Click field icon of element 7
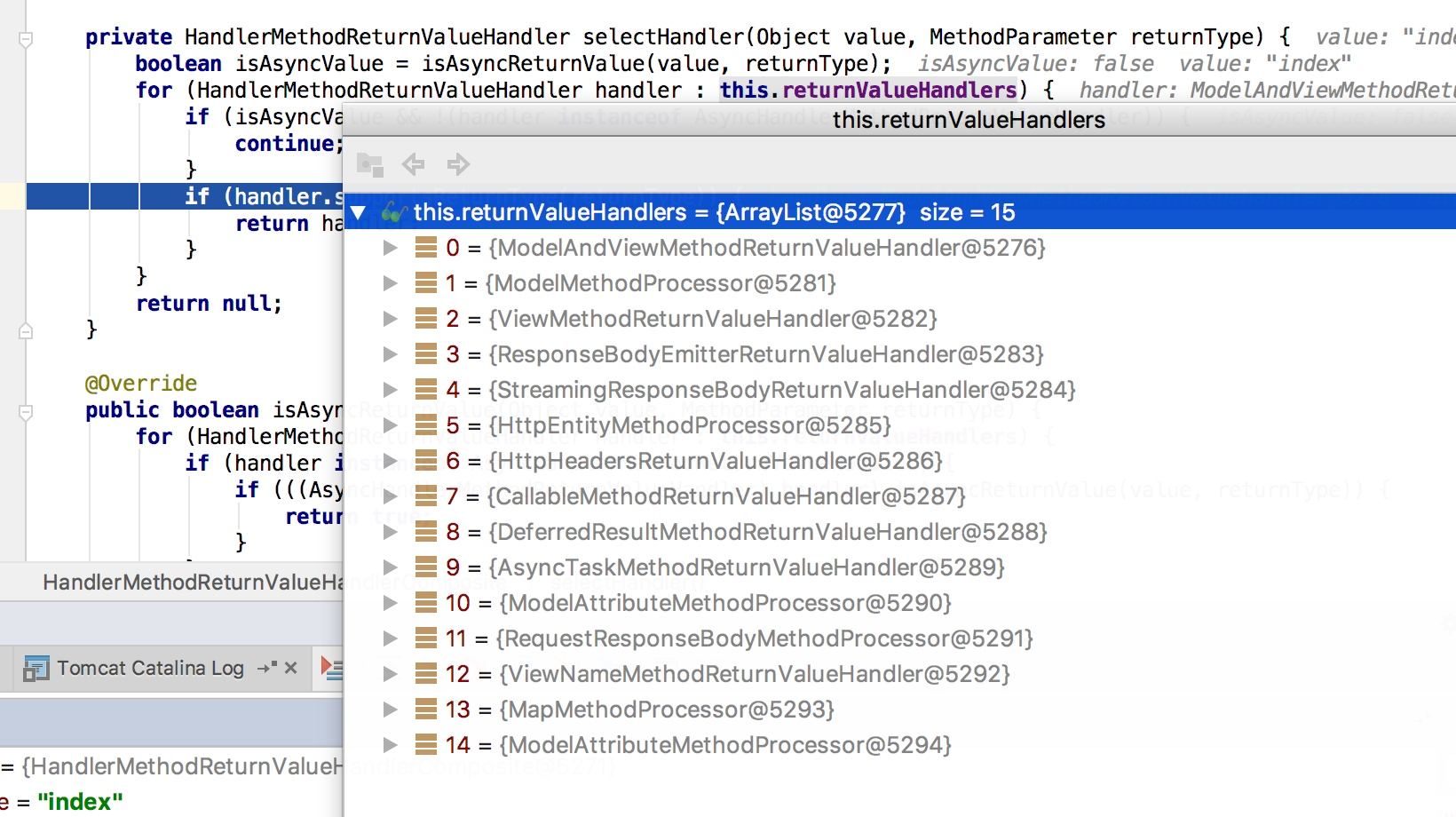The height and width of the screenshot is (817, 1456). pyautogui.click(x=426, y=496)
